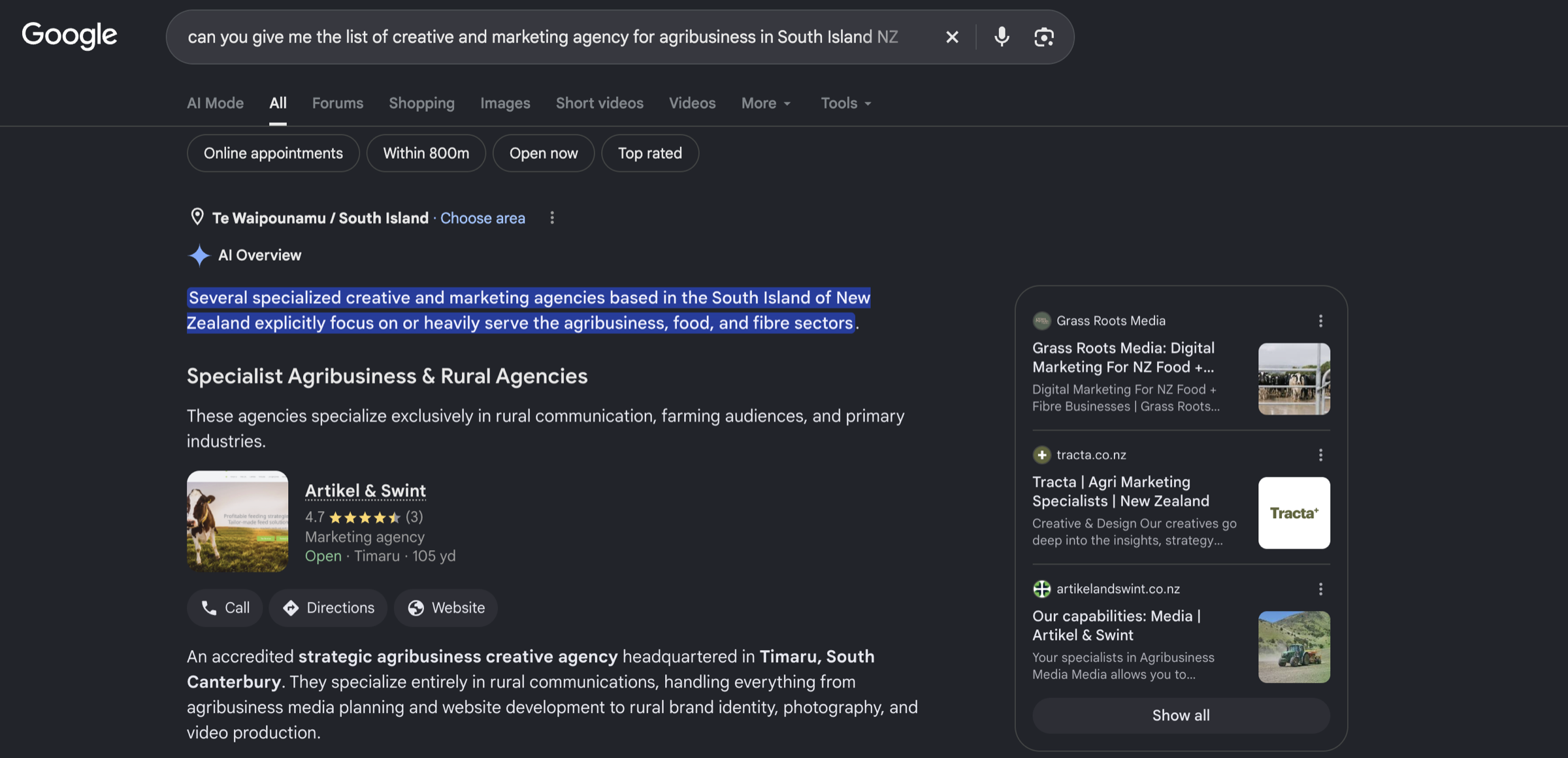Toggle the Within 800m filter chip
The width and height of the screenshot is (1568, 758).
426,153
